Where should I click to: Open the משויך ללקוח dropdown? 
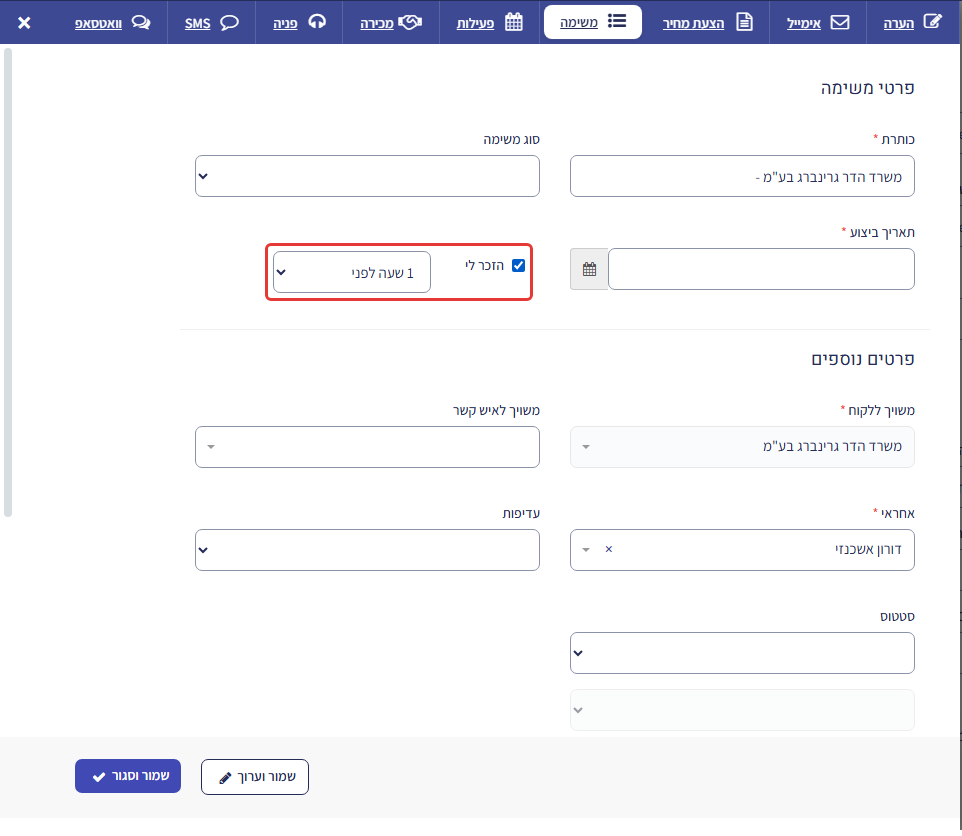(x=742, y=447)
